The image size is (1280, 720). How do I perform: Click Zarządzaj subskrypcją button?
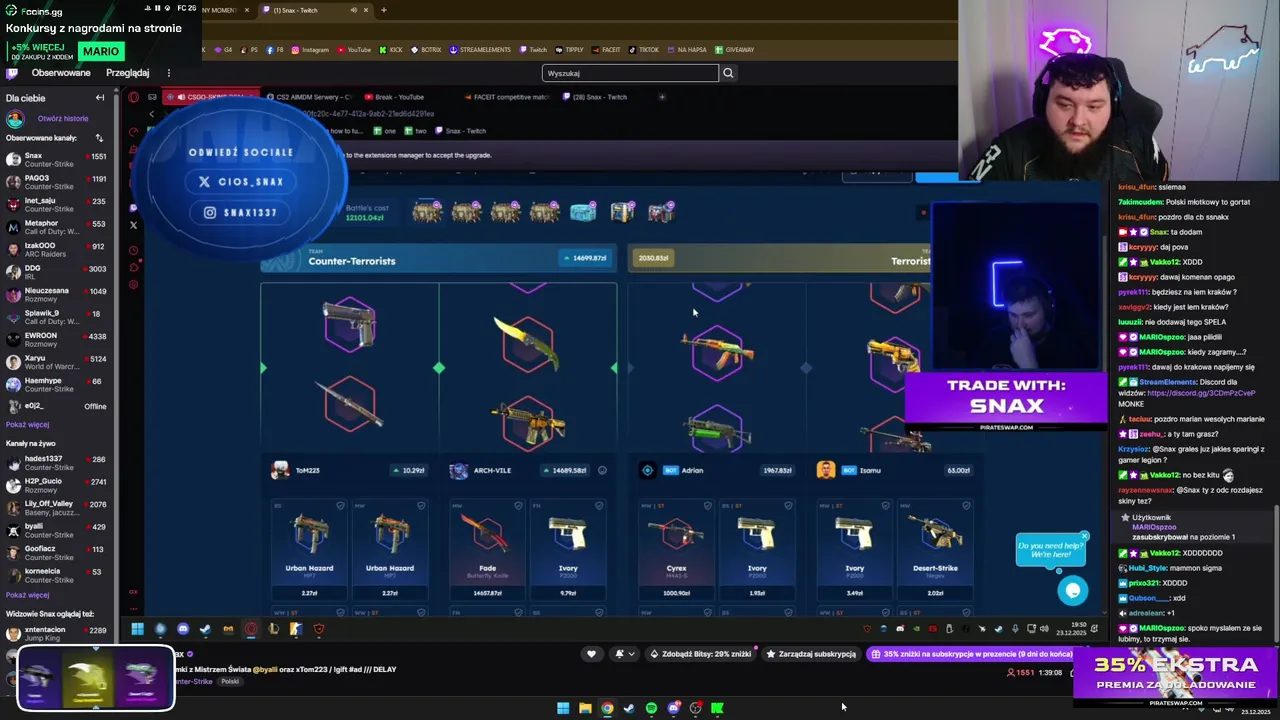[811, 654]
